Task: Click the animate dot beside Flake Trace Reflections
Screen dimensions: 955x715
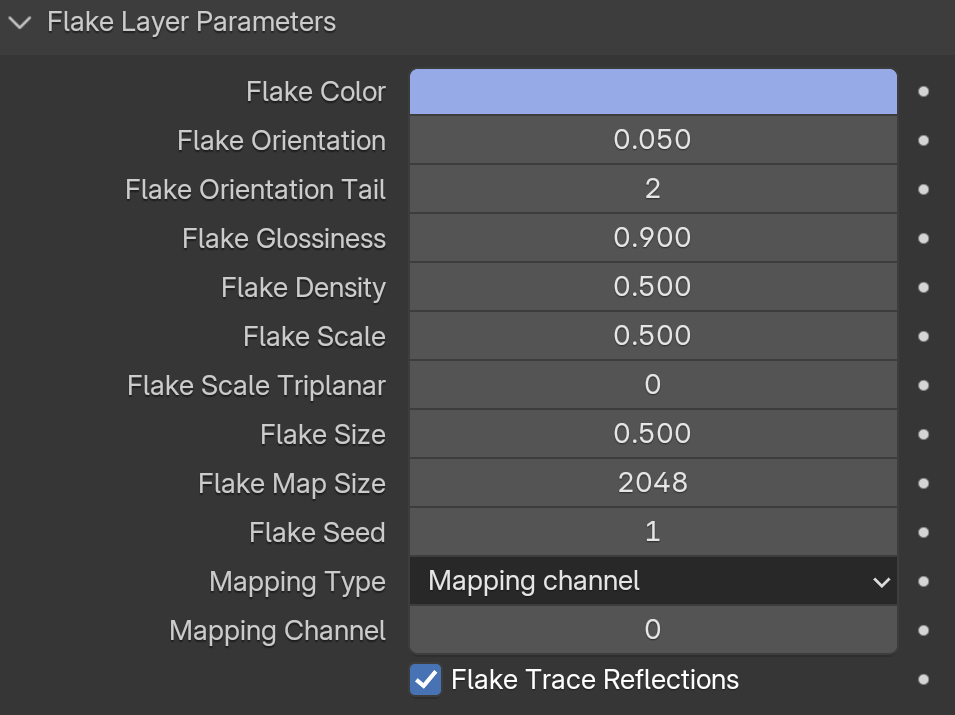Action: [923, 680]
